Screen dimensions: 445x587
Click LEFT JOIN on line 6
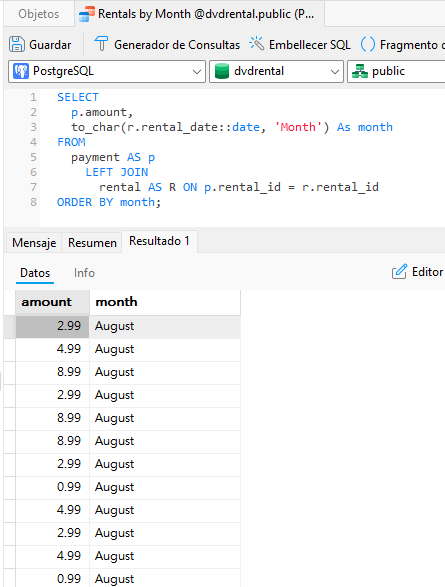(x=117, y=172)
